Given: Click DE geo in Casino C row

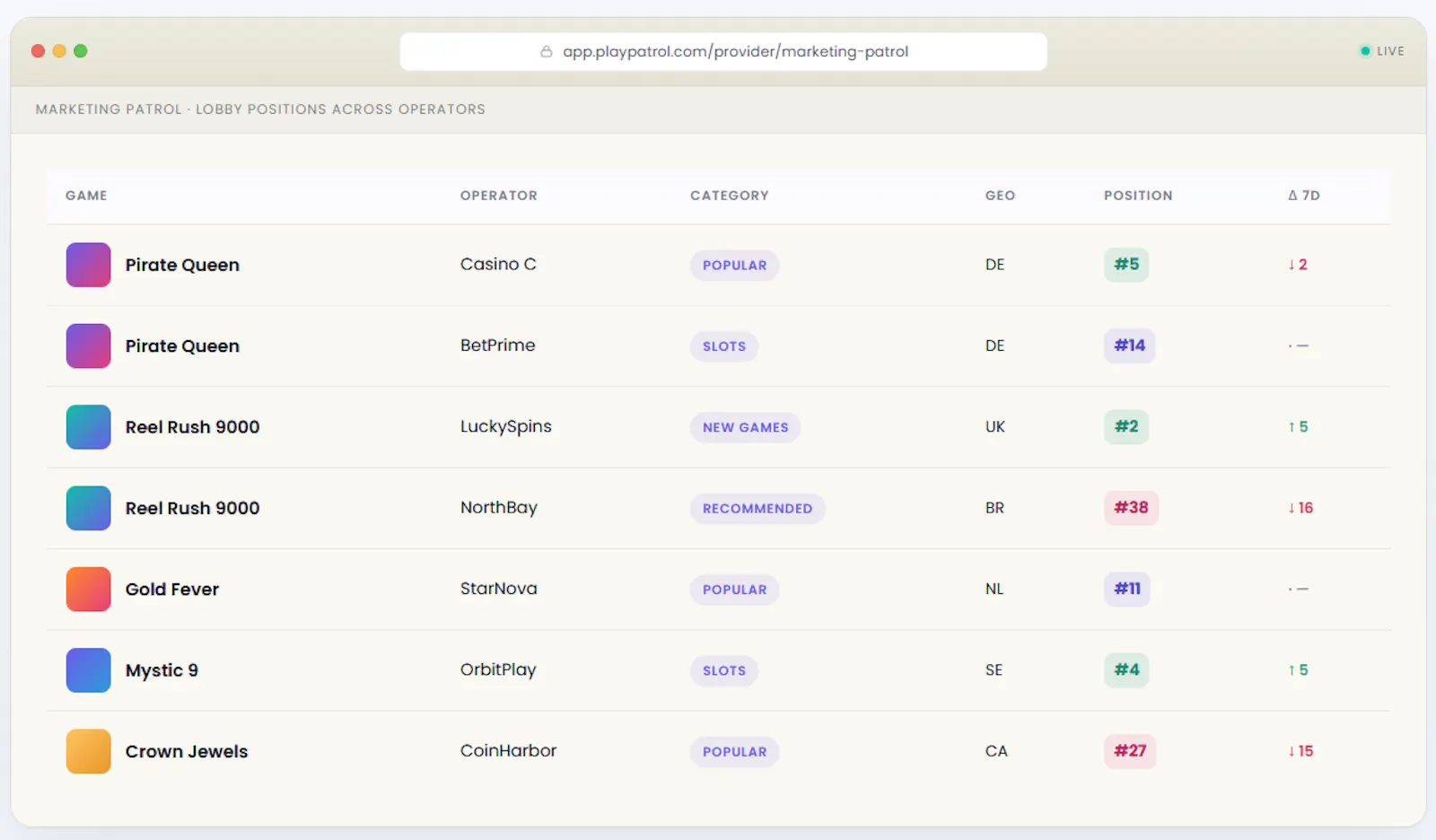Looking at the screenshot, I should coord(994,265).
